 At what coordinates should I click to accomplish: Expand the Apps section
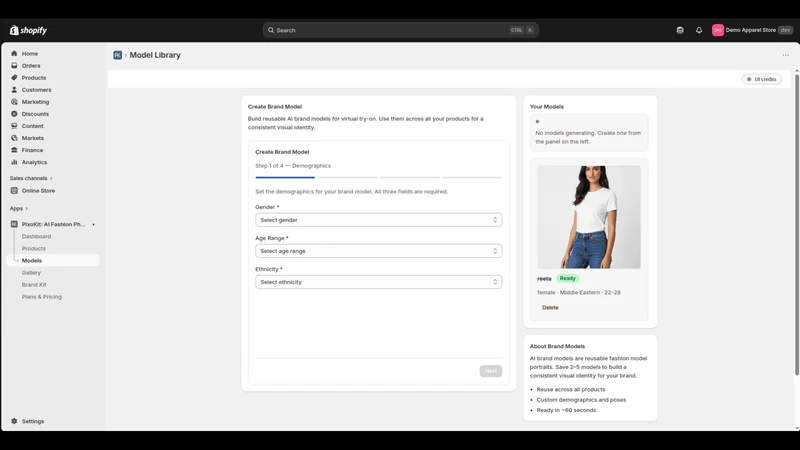click(19, 208)
